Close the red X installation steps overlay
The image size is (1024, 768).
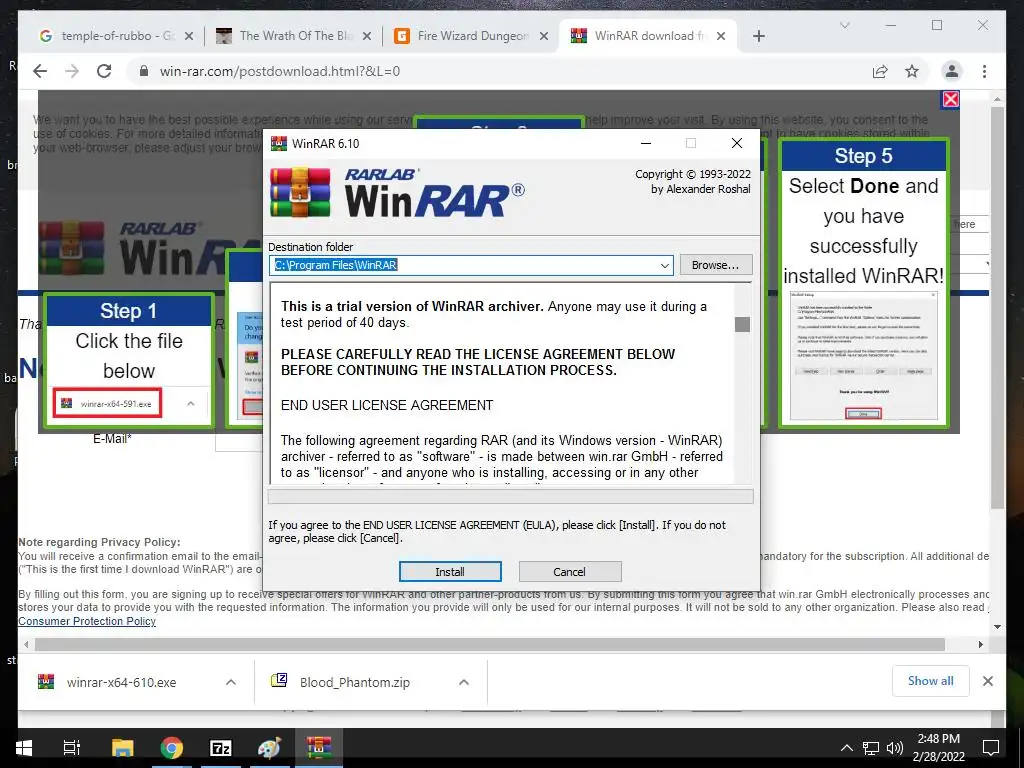click(x=951, y=99)
